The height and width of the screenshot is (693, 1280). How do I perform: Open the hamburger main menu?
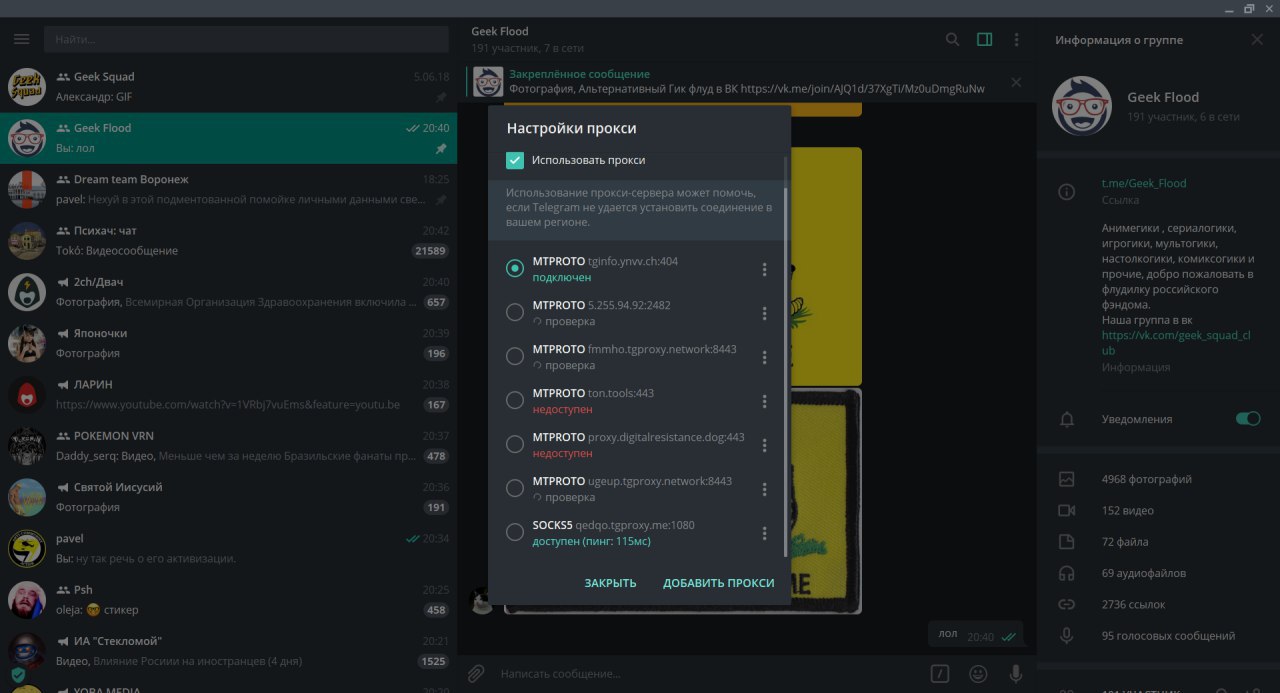[22, 39]
